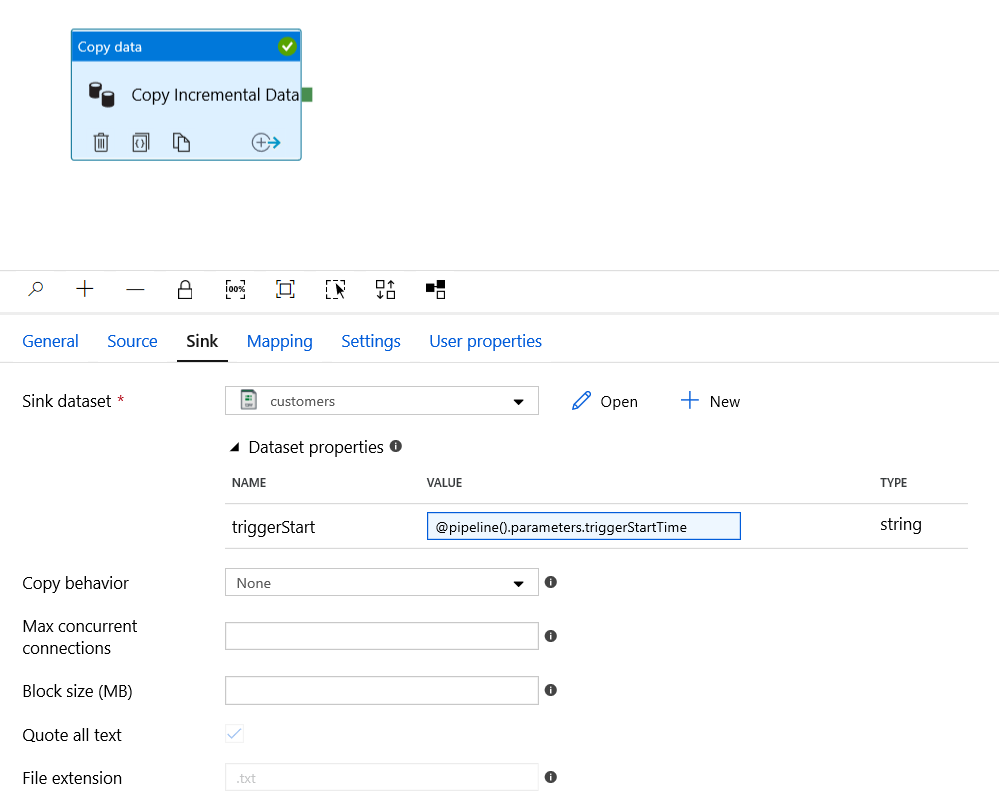Reset canvas zoom to 100%
This screenshot has height=803, width=999.
pos(235,289)
